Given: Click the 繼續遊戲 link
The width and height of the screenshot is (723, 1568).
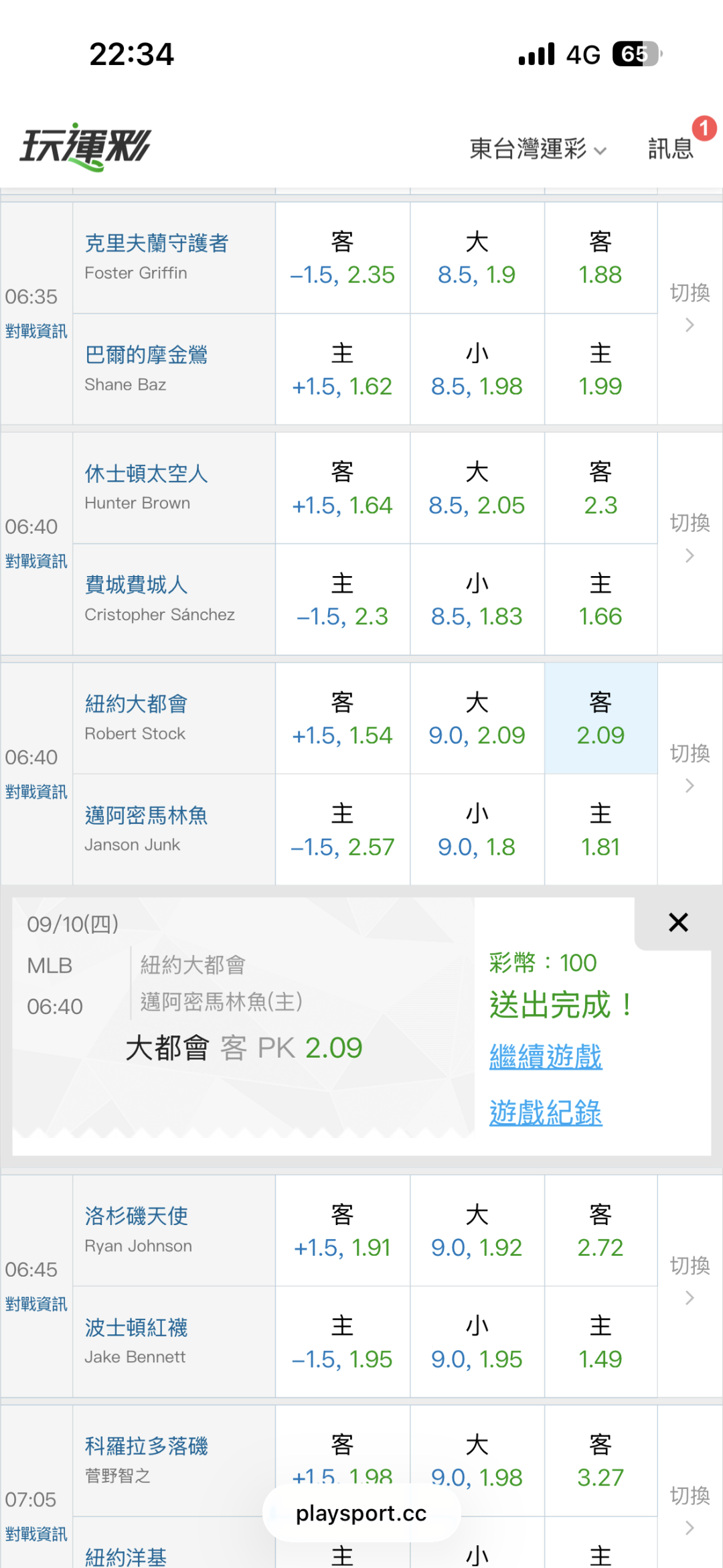Looking at the screenshot, I should pyautogui.click(x=546, y=1057).
